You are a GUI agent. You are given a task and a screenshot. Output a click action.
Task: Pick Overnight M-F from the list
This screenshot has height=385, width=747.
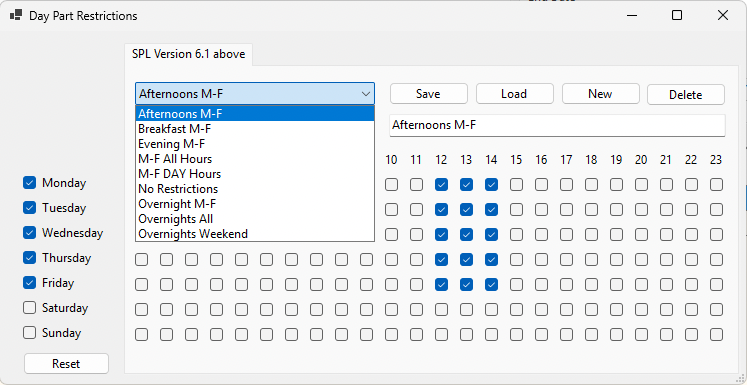click(255, 204)
